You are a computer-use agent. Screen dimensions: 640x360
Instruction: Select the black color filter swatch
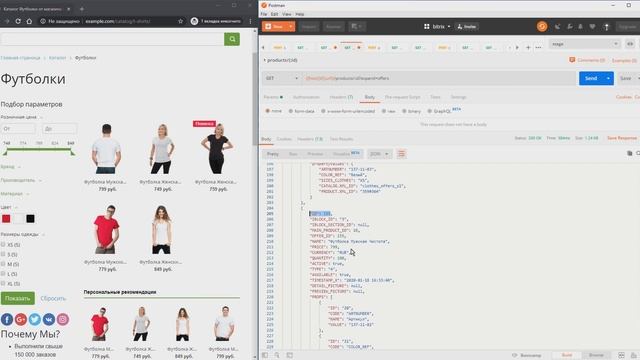coord(30,219)
